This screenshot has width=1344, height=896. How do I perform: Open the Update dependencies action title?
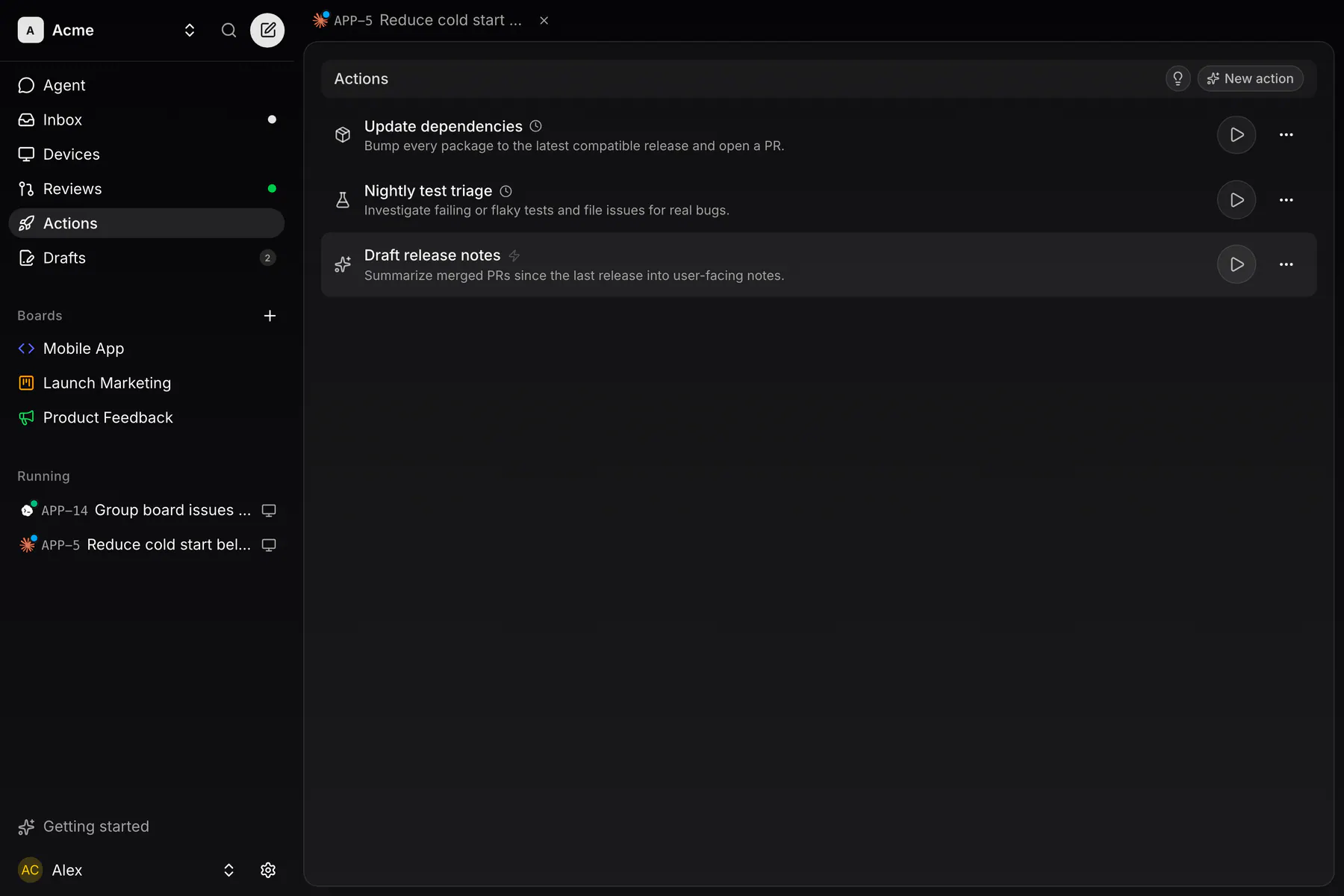pyautogui.click(x=444, y=126)
